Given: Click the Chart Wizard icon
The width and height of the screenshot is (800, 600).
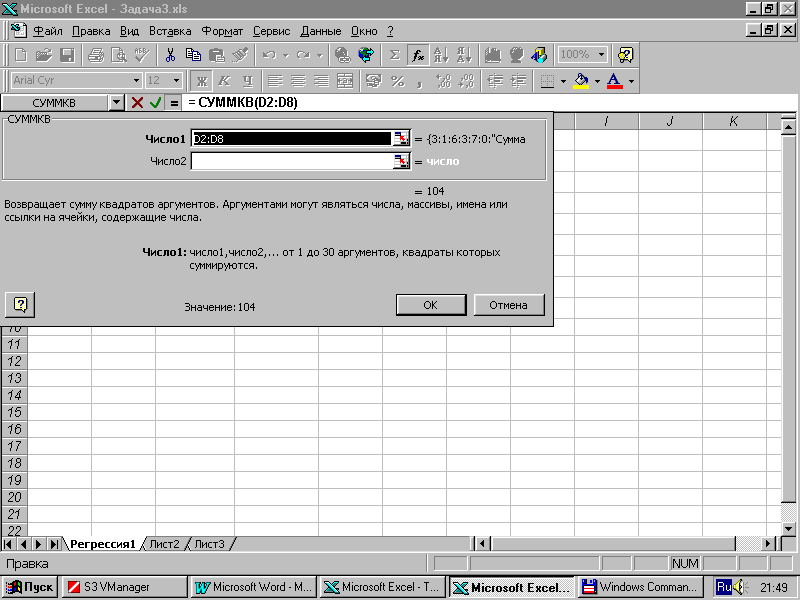Looking at the screenshot, I should [x=493, y=55].
